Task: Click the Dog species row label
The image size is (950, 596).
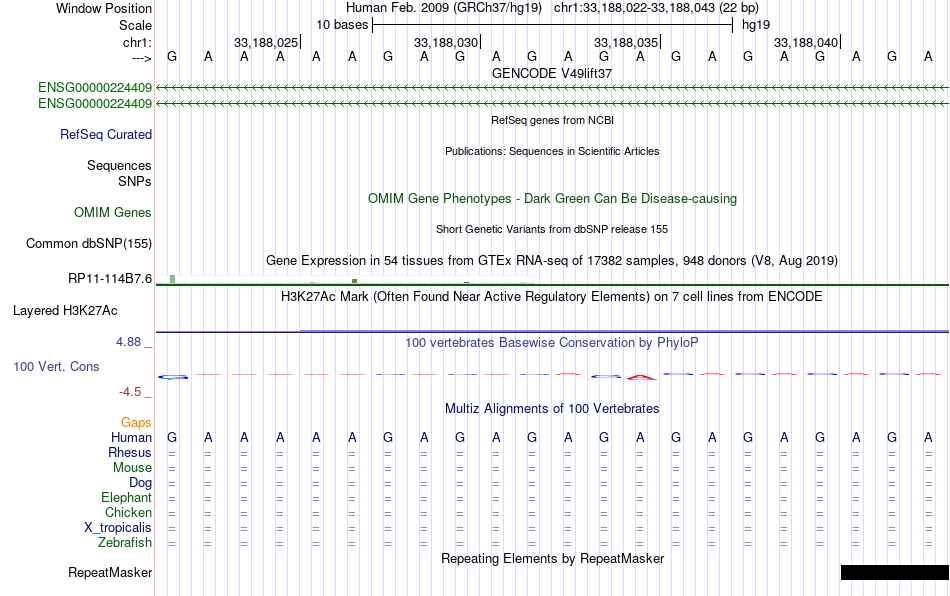Action: 141,483
